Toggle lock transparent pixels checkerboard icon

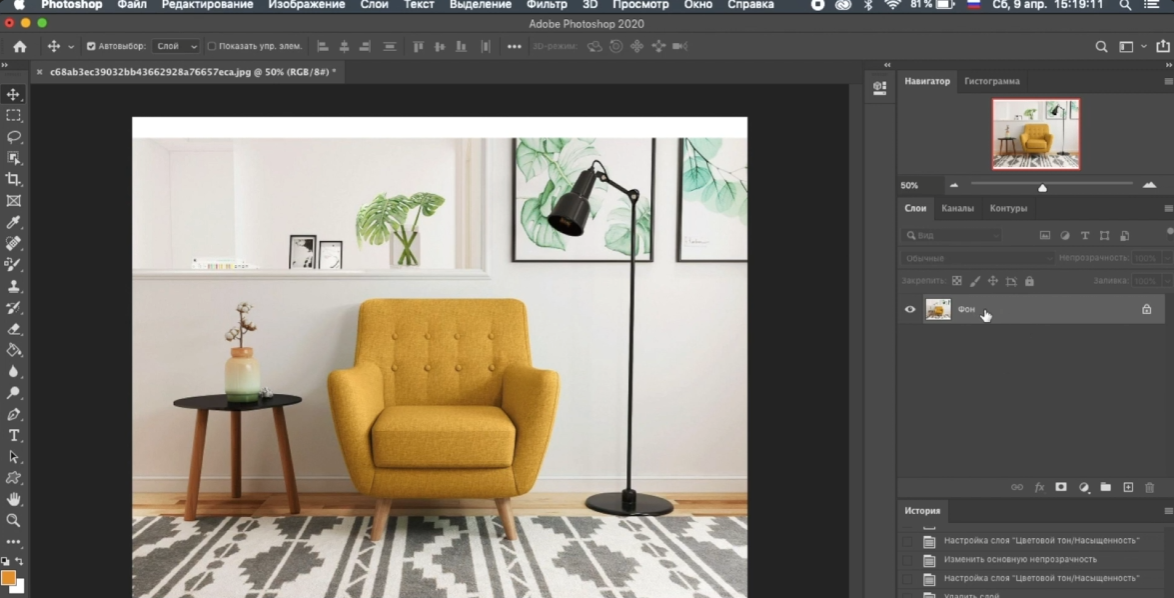coord(956,281)
